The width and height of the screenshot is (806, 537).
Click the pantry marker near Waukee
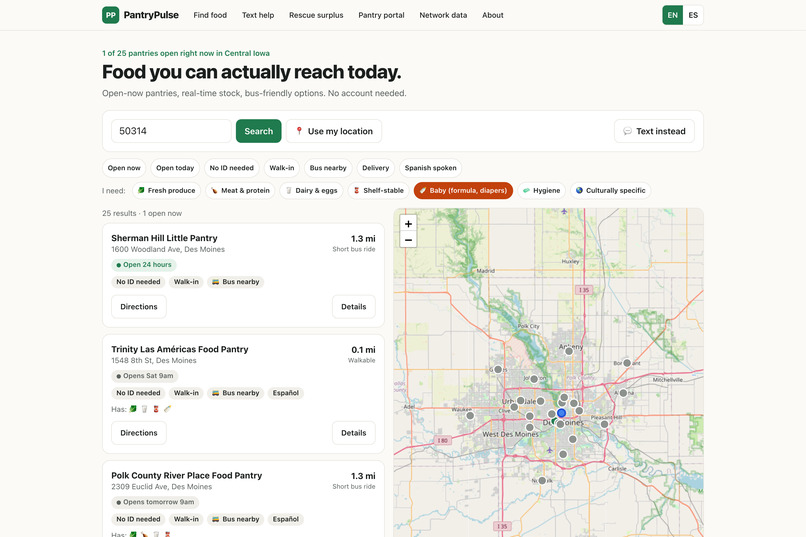[x=470, y=416]
